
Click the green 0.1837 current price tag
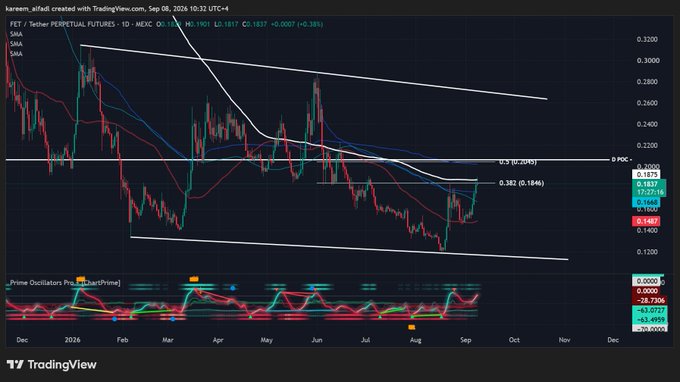click(x=647, y=184)
